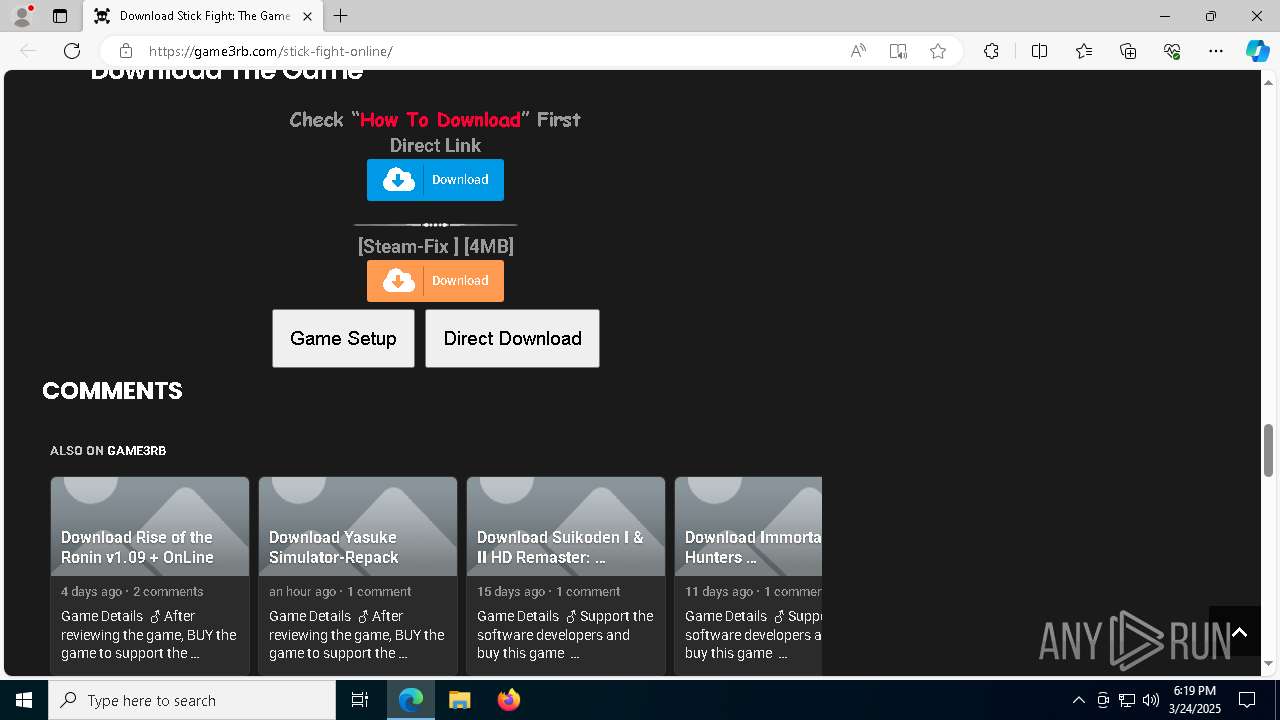Show hidden system tray icons
This screenshot has width=1280, height=720.
1078,700
